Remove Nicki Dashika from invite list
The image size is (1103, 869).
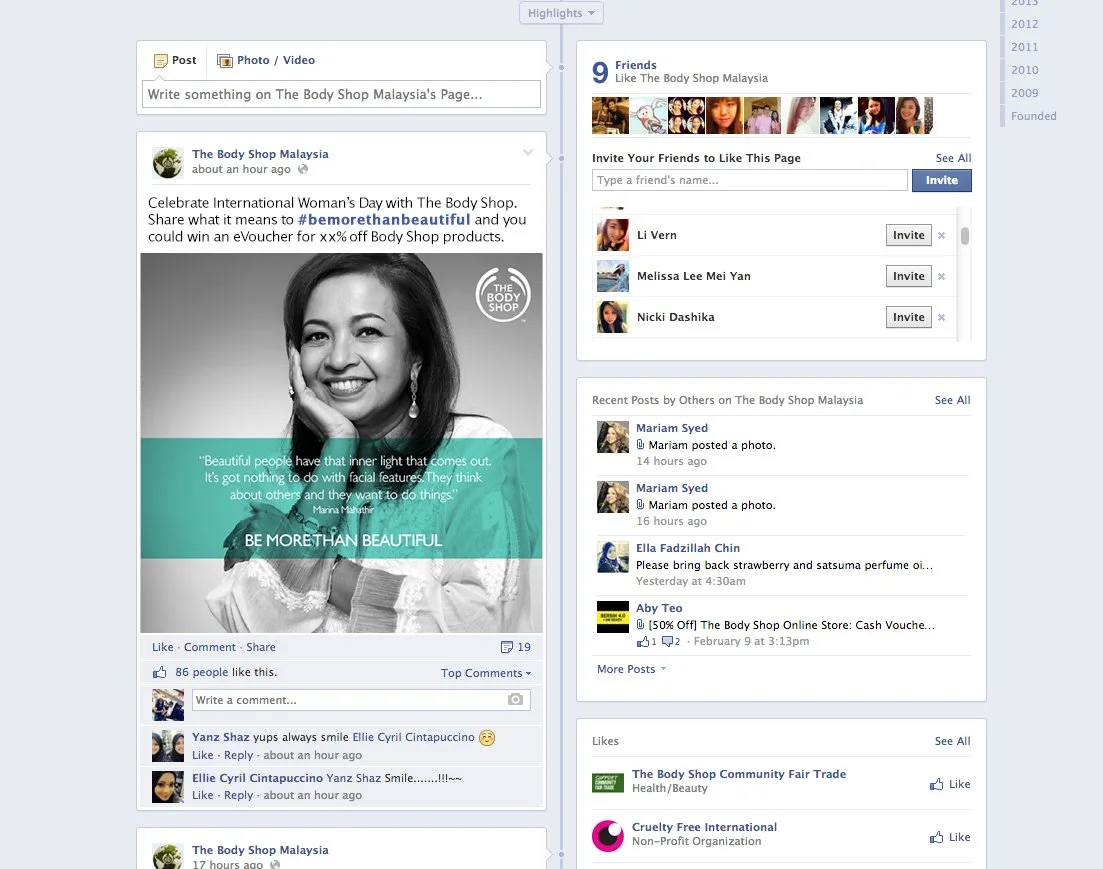[941, 318]
